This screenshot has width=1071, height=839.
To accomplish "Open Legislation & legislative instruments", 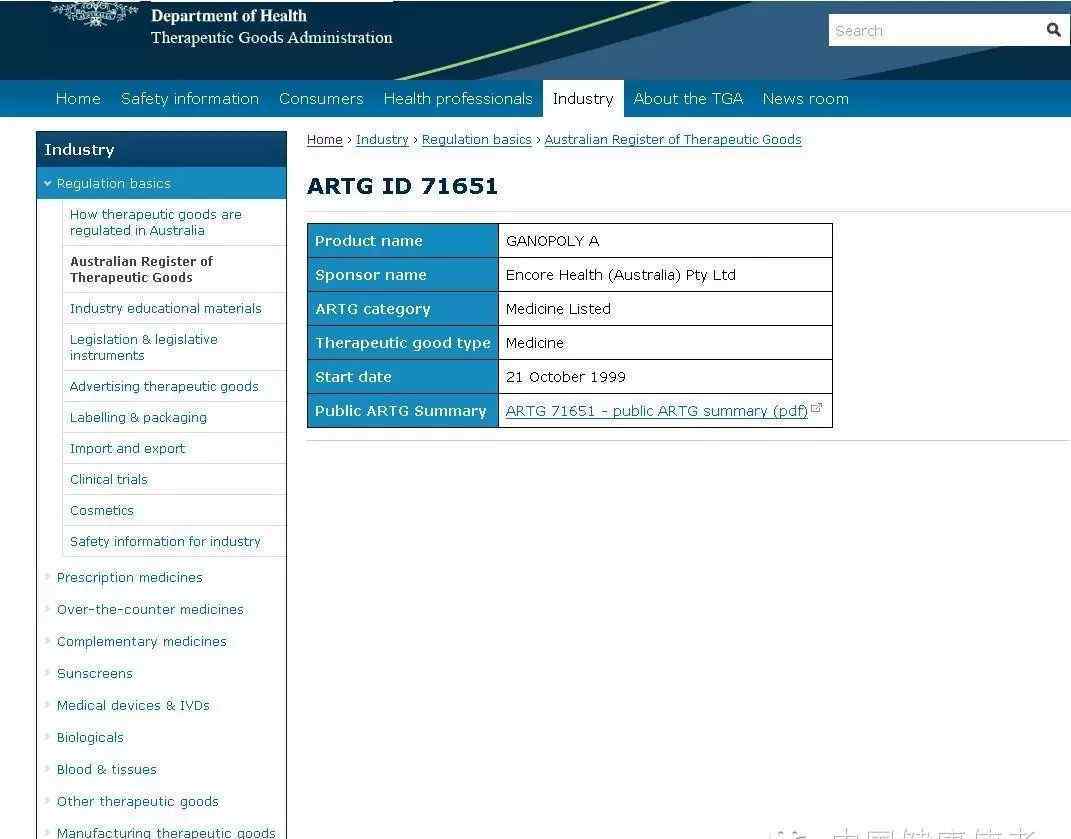I will pos(143,347).
